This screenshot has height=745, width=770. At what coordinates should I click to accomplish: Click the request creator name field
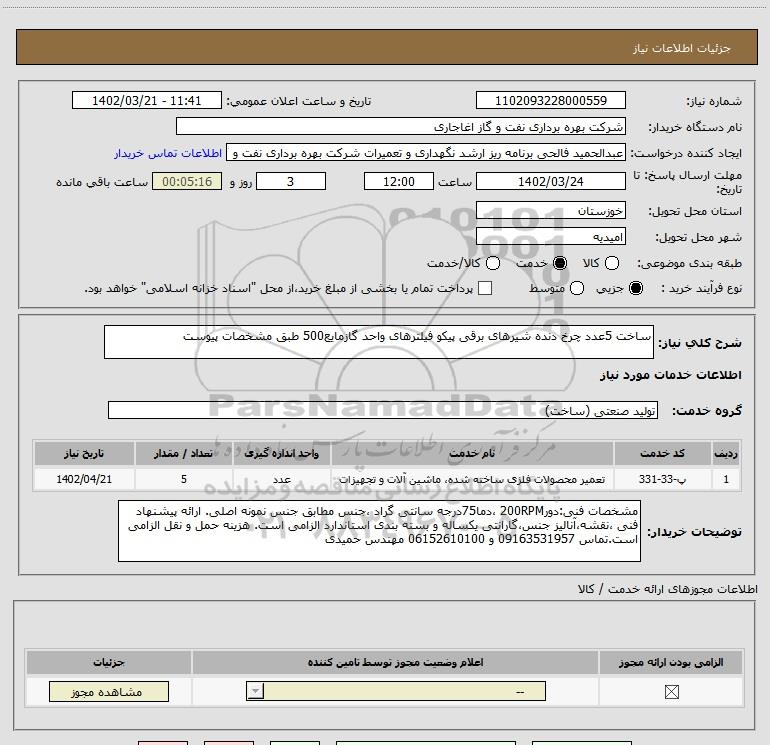point(426,153)
